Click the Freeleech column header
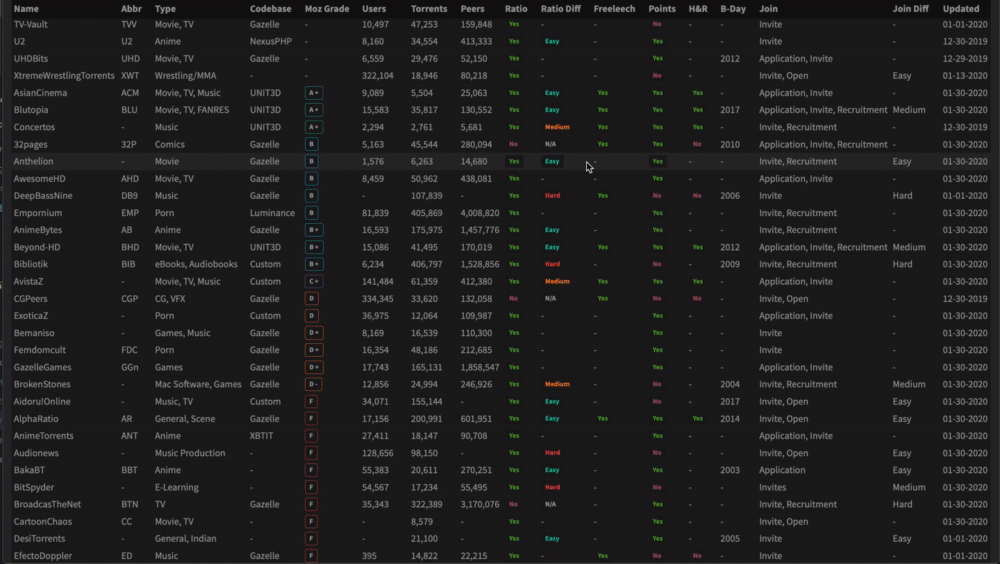The image size is (1000, 564). tap(614, 9)
